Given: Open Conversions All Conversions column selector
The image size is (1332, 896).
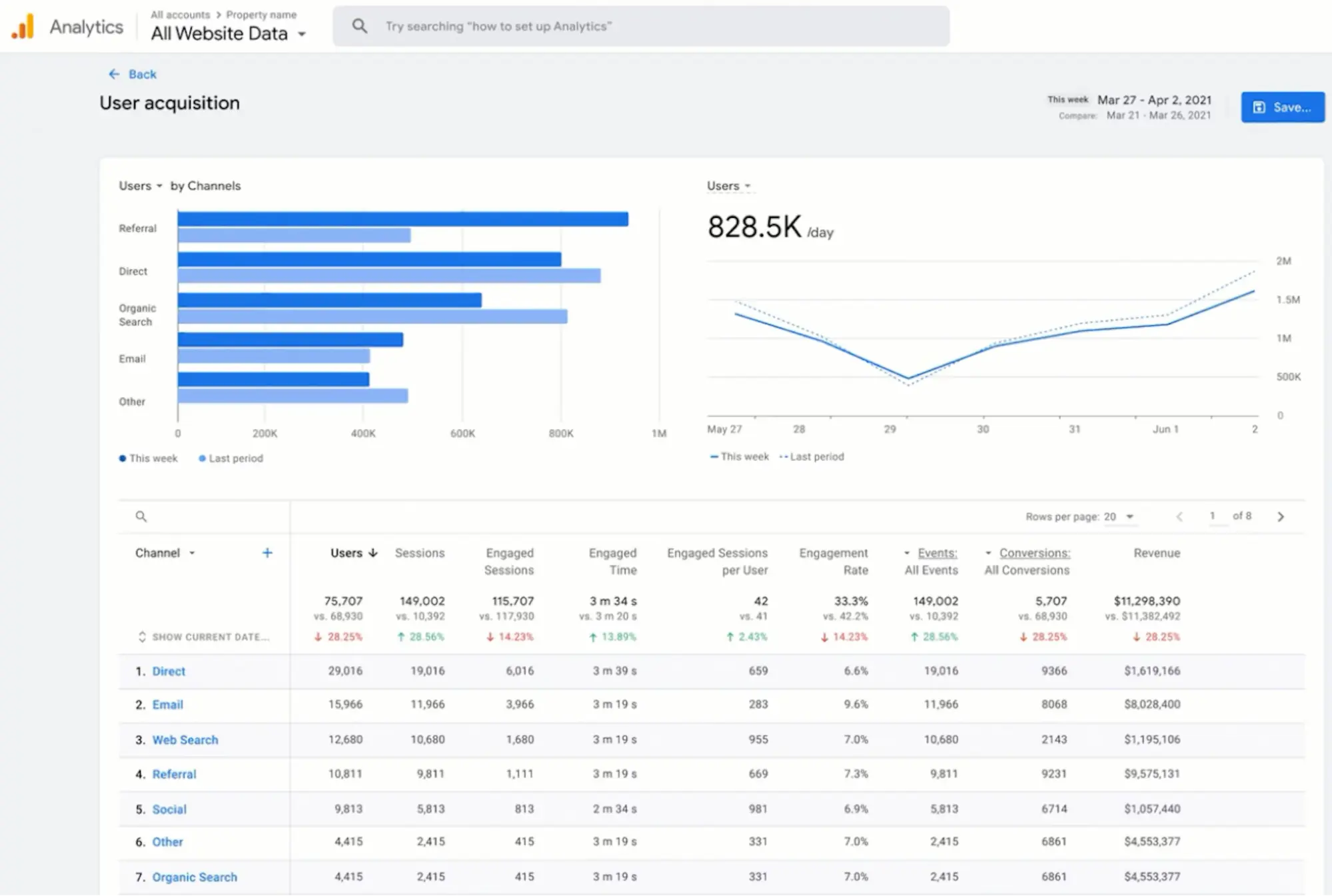Looking at the screenshot, I should [x=988, y=553].
